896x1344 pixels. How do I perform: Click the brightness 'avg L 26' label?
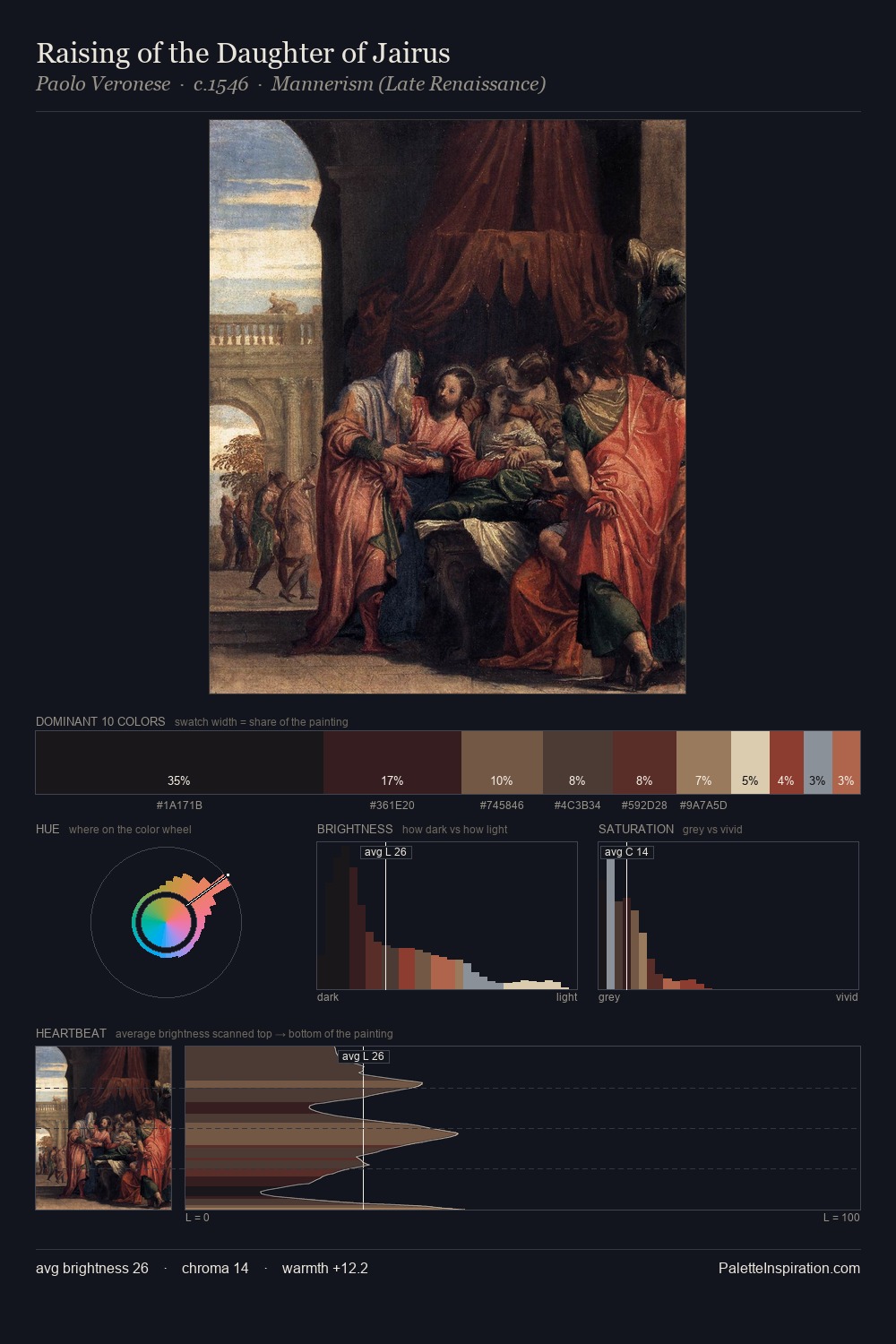coord(386,852)
